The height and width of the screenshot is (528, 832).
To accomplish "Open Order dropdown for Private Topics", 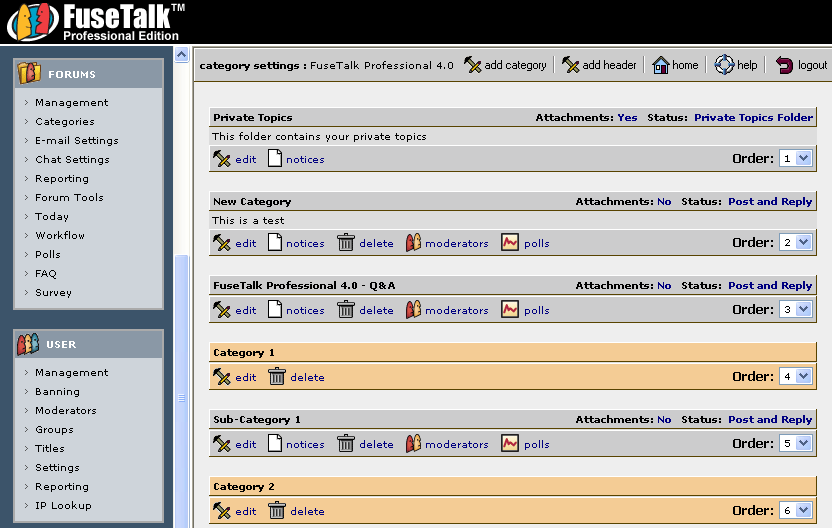I will tap(795, 158).
